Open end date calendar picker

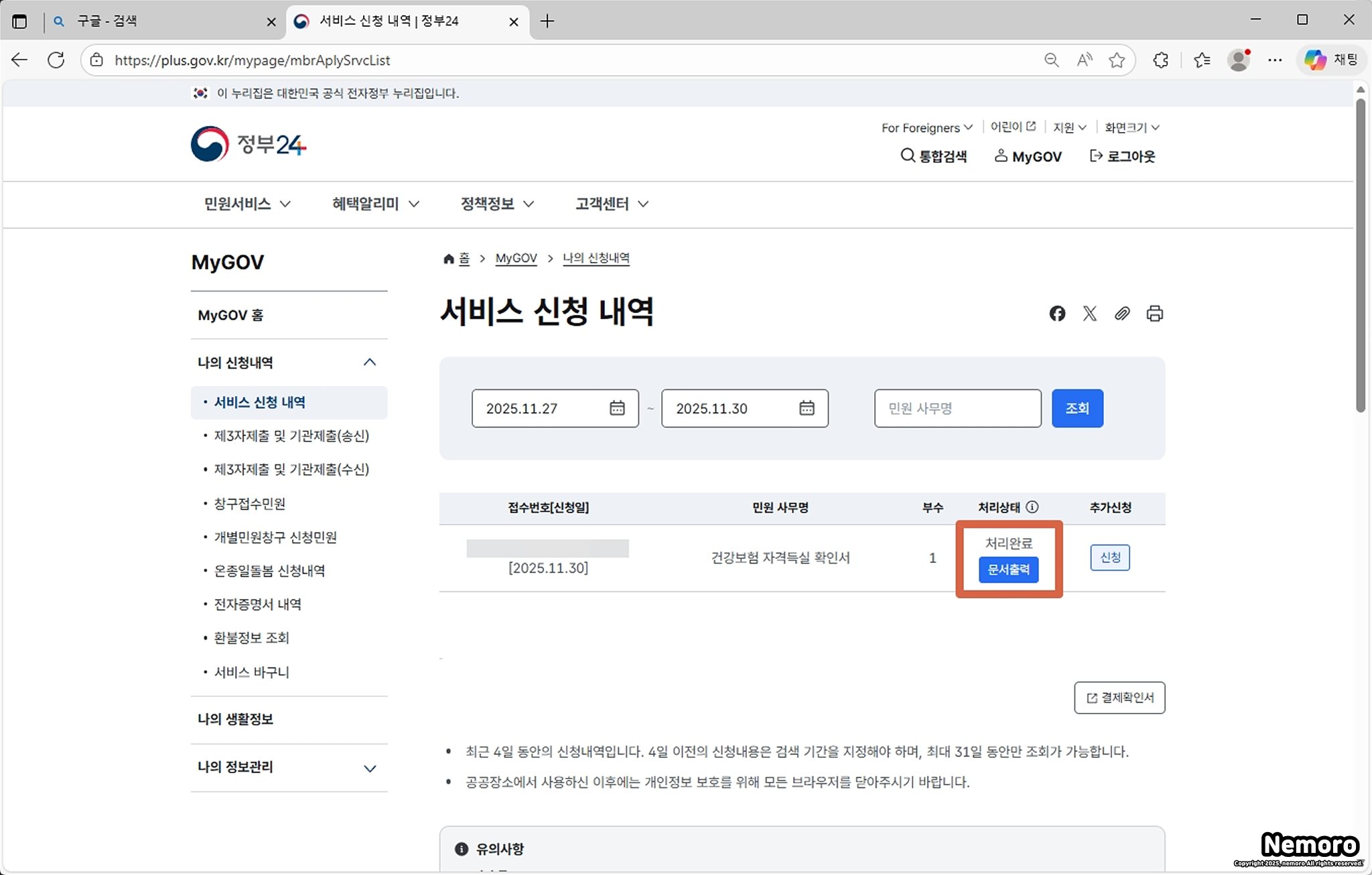click(x=807, y=408)
